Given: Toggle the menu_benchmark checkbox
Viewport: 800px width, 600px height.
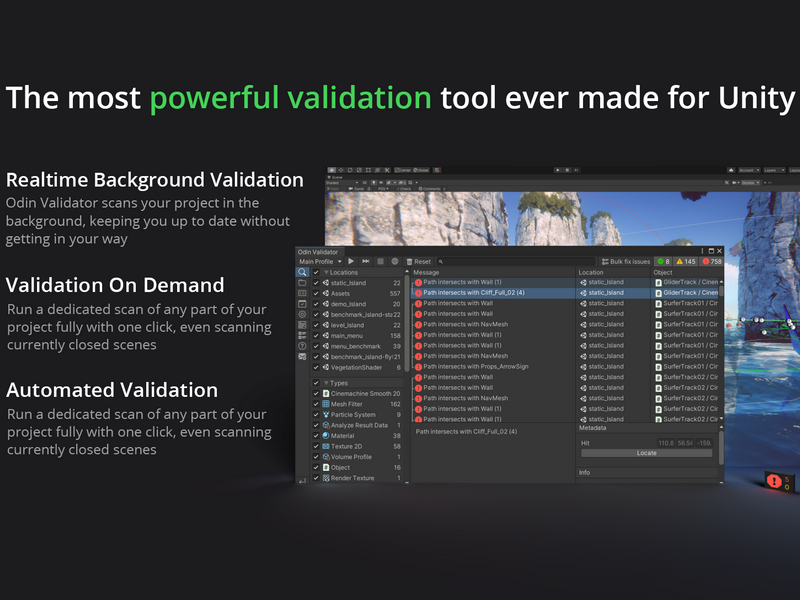Looking at the screenshot, I should [316, 346].
